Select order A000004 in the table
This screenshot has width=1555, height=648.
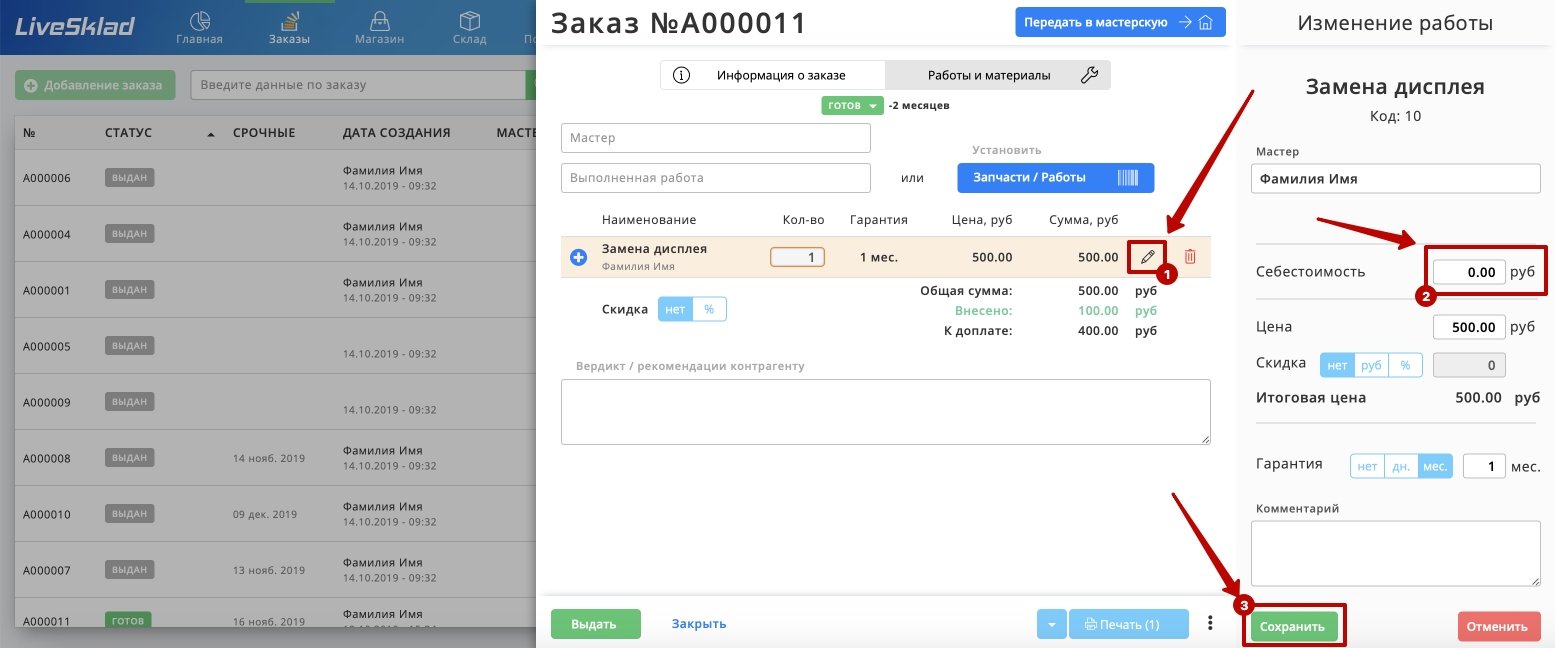(275, 234)
